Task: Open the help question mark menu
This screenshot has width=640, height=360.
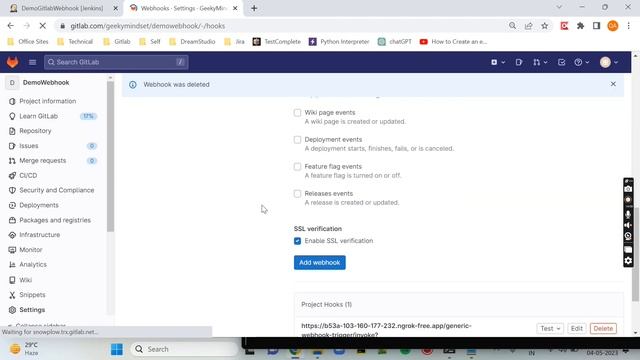Action: [581, 62]
